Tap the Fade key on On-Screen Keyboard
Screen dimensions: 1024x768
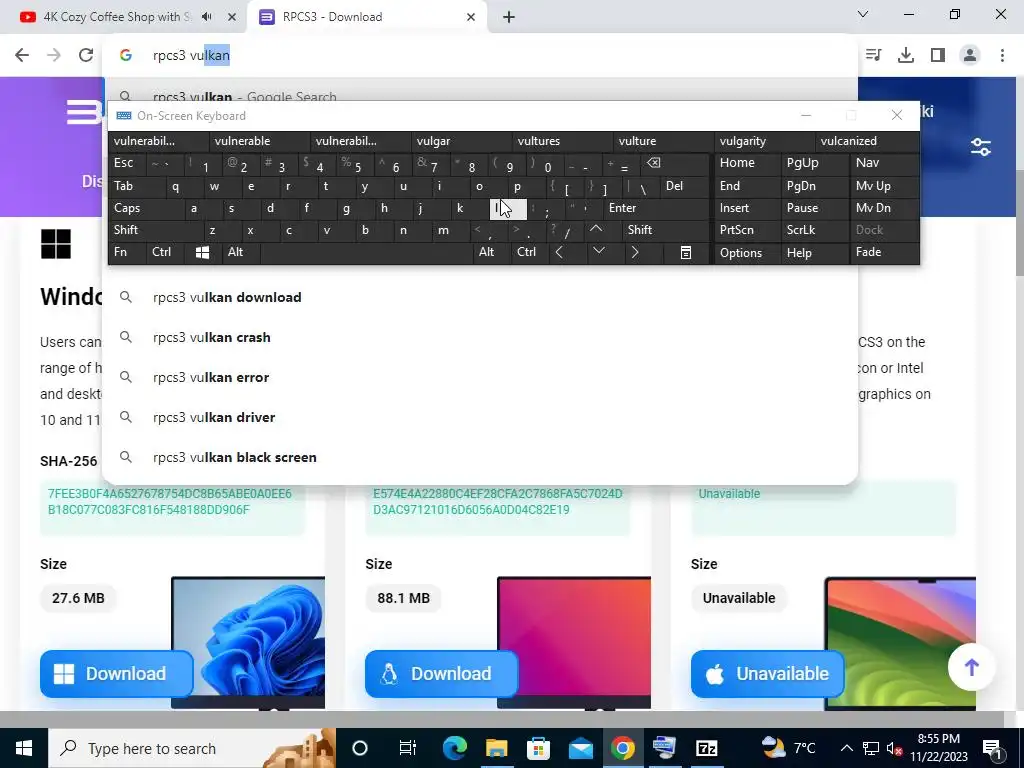884,253
